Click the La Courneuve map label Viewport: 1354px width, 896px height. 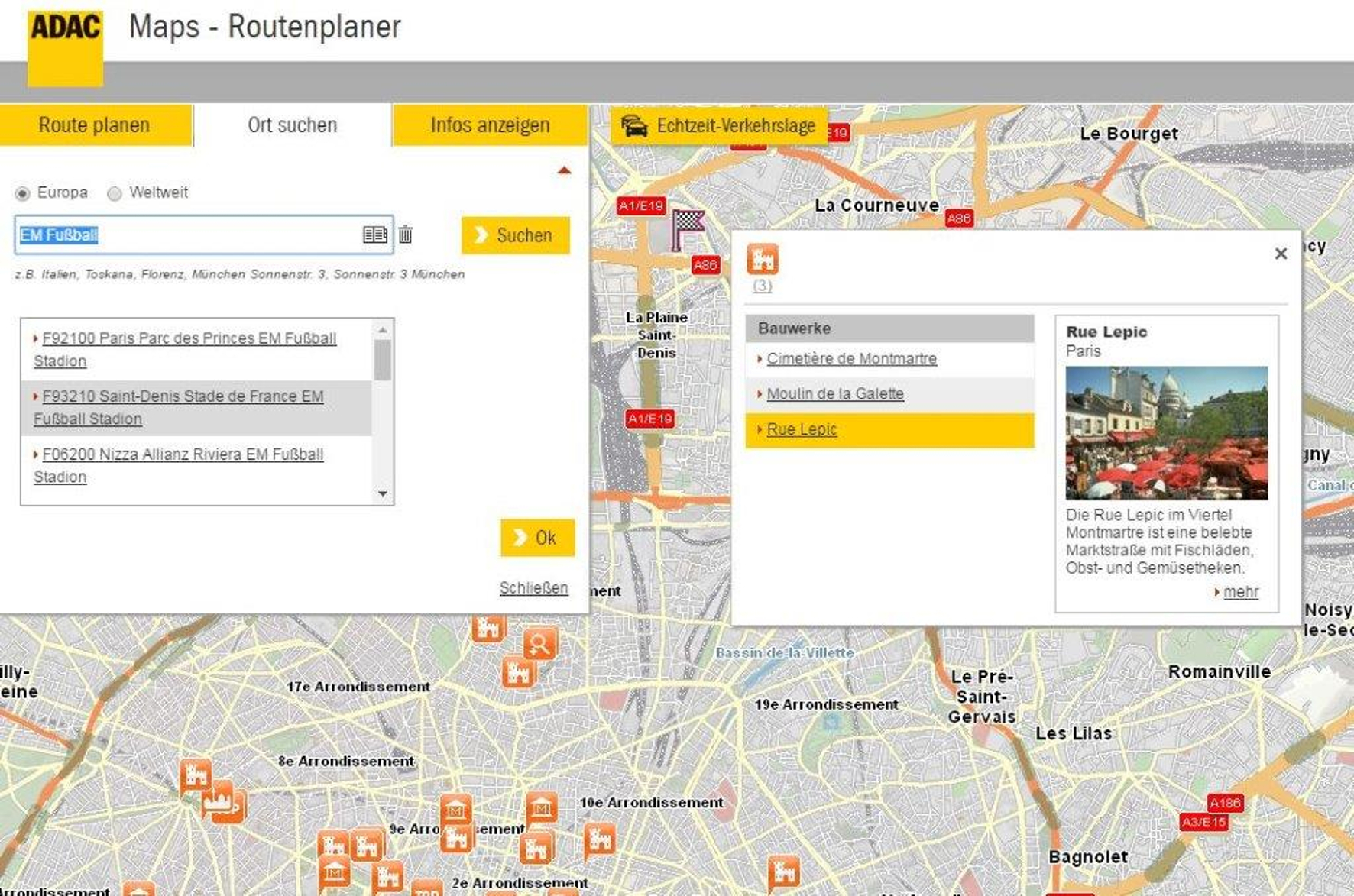tap(876, 205)
